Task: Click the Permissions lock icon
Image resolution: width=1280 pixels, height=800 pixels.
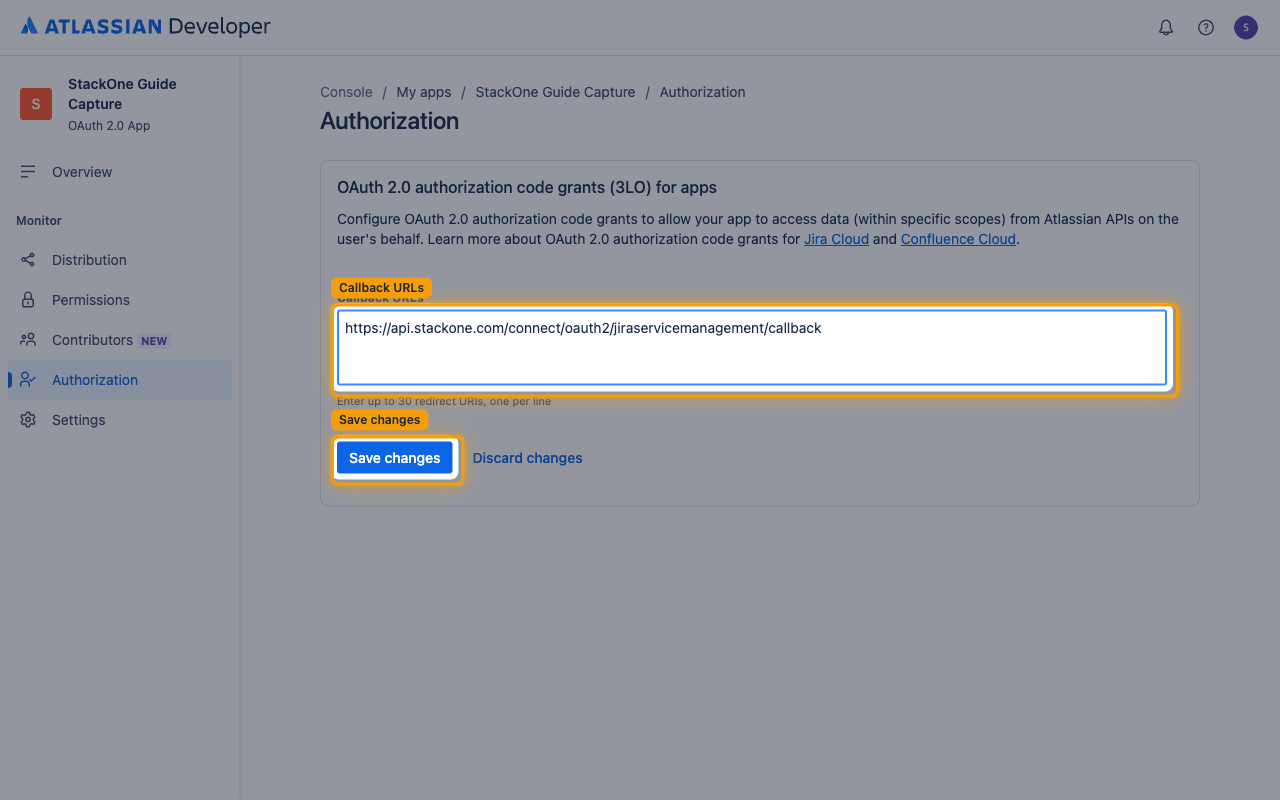Action: [x=28, y=300]
